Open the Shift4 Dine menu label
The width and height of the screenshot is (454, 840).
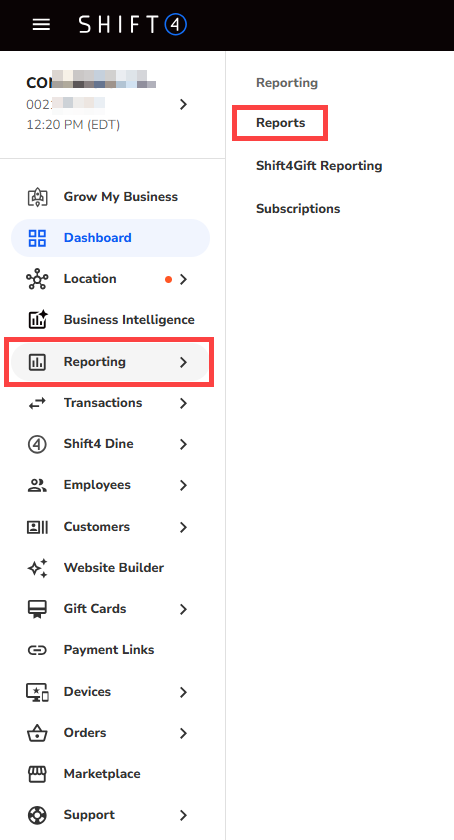click(x=99, y=444)
